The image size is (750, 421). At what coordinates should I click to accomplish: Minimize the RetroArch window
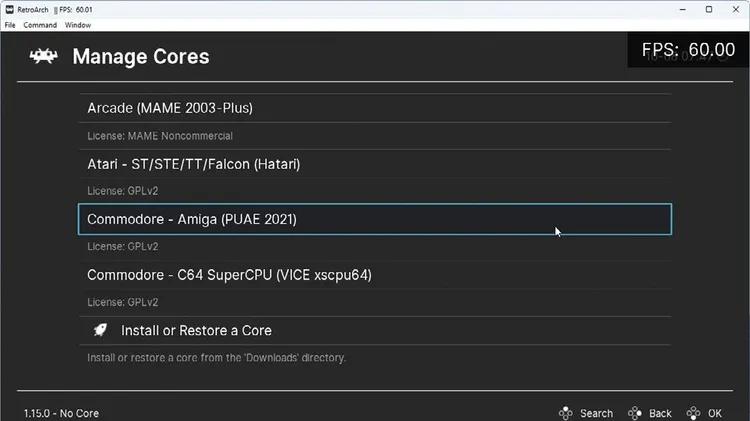point(683,10)
